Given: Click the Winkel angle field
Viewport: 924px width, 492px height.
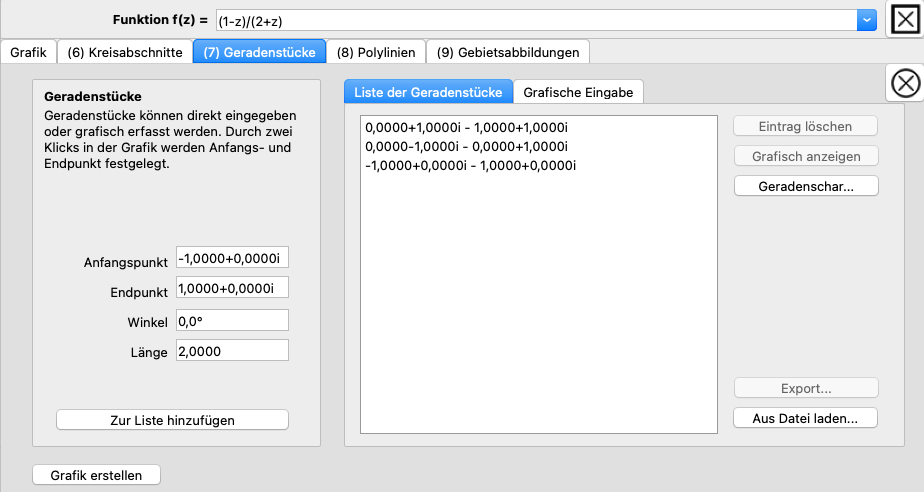Looking at the screenshot, I should coord(231,320).
